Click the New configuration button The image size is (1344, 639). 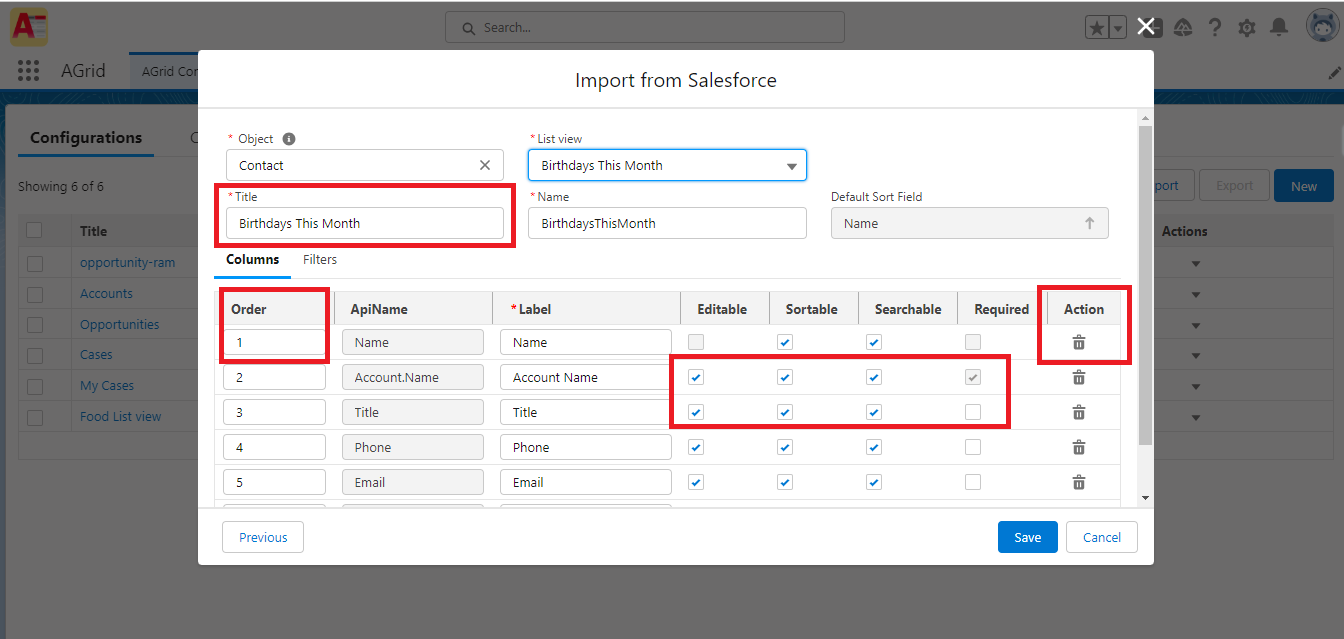click(x=1304, y=186)
